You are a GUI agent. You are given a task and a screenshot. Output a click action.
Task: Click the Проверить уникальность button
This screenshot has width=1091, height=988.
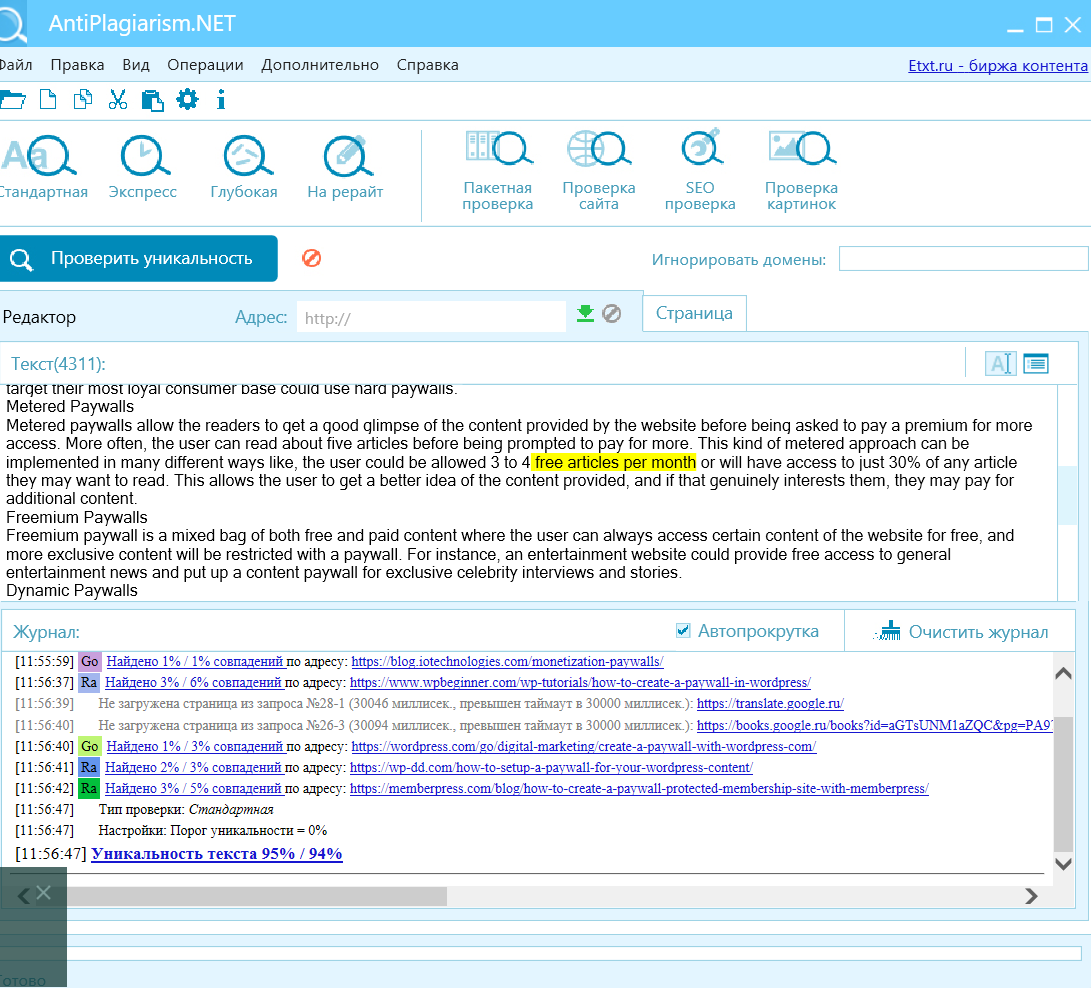[x=138, y=259]
